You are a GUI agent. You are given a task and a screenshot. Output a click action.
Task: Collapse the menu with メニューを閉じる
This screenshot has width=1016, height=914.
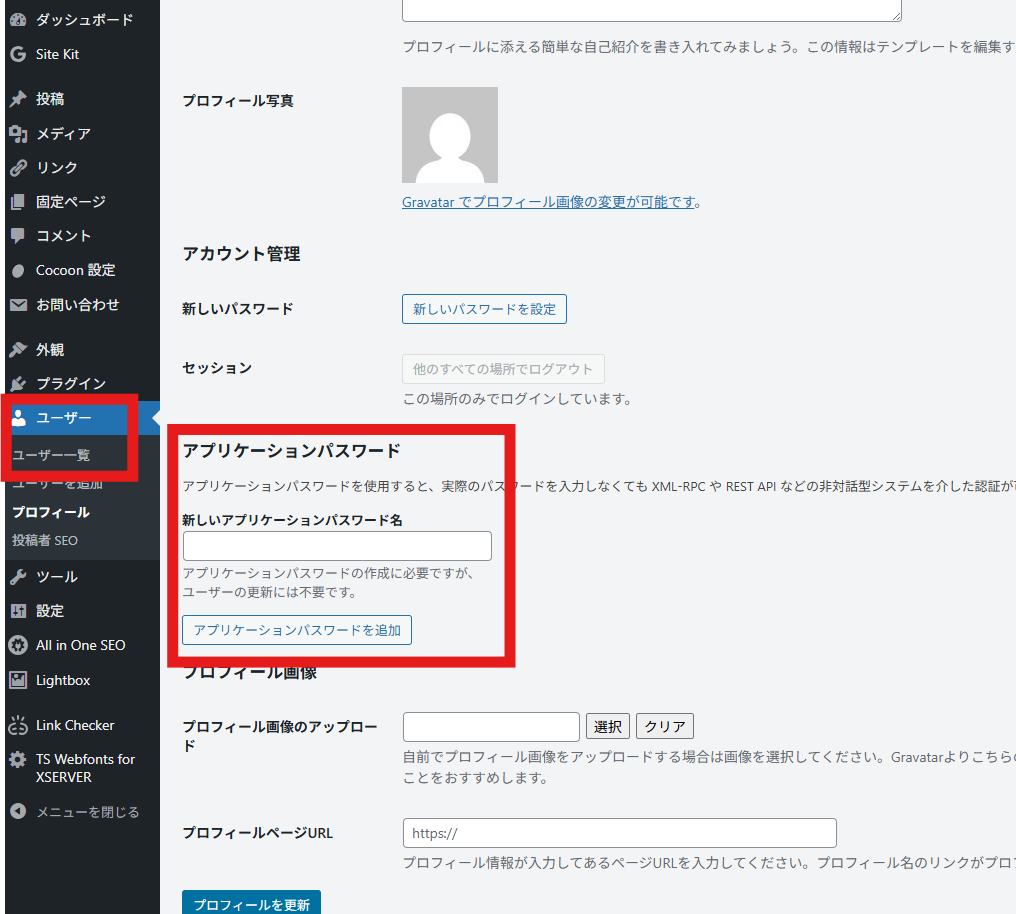tap(87, 812)
